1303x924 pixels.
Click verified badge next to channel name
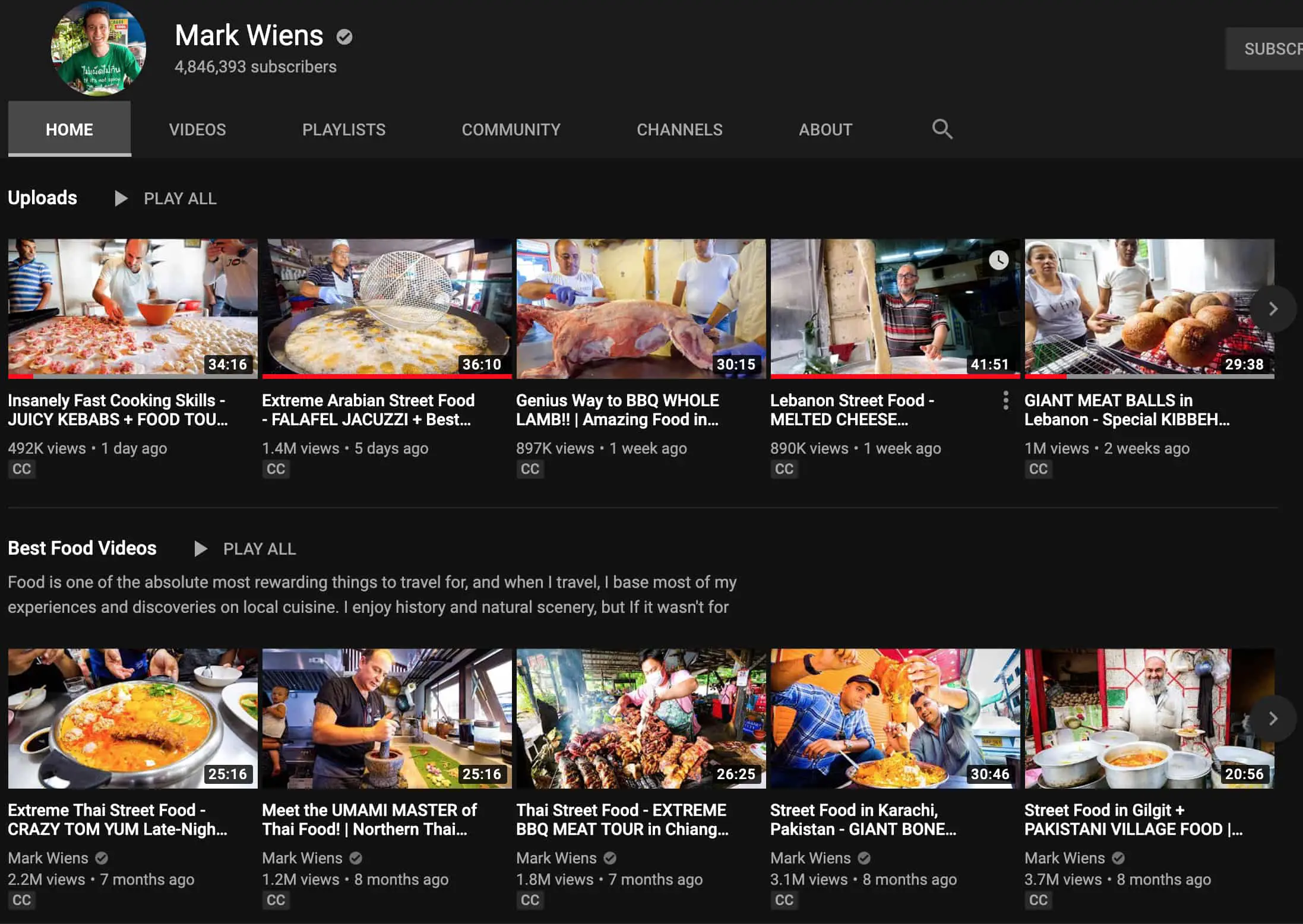pyautogui.click(x=344, y=37)
